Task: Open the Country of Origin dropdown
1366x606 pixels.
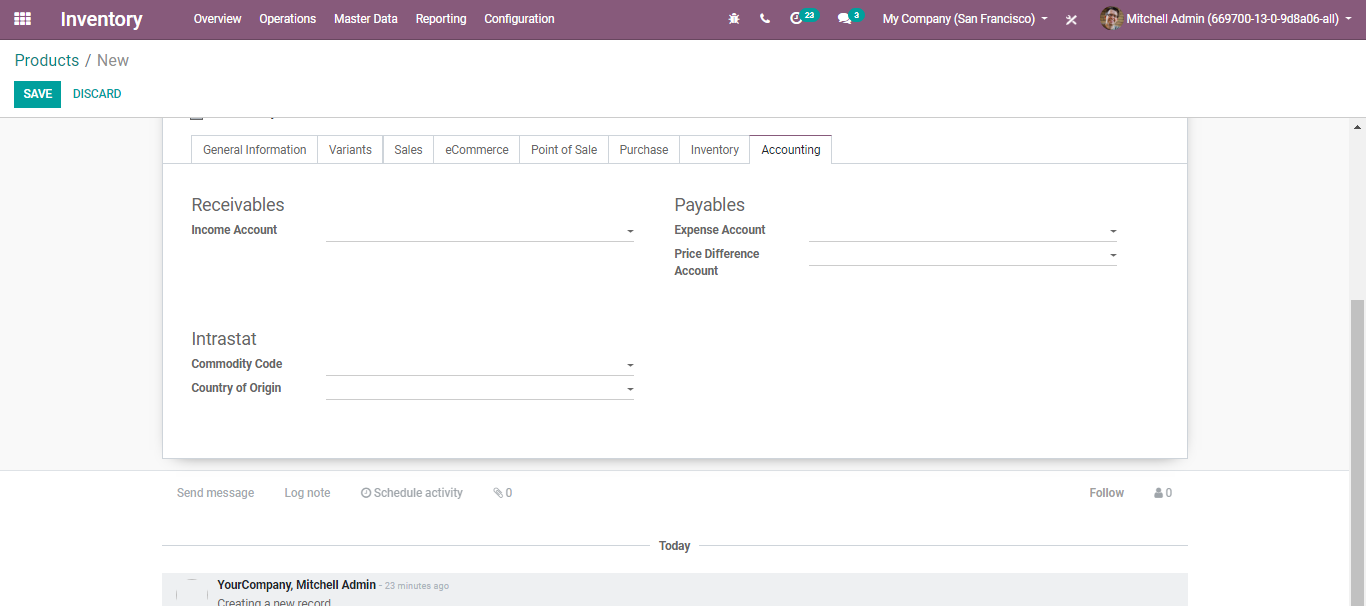Action: (x=630, y=389)
